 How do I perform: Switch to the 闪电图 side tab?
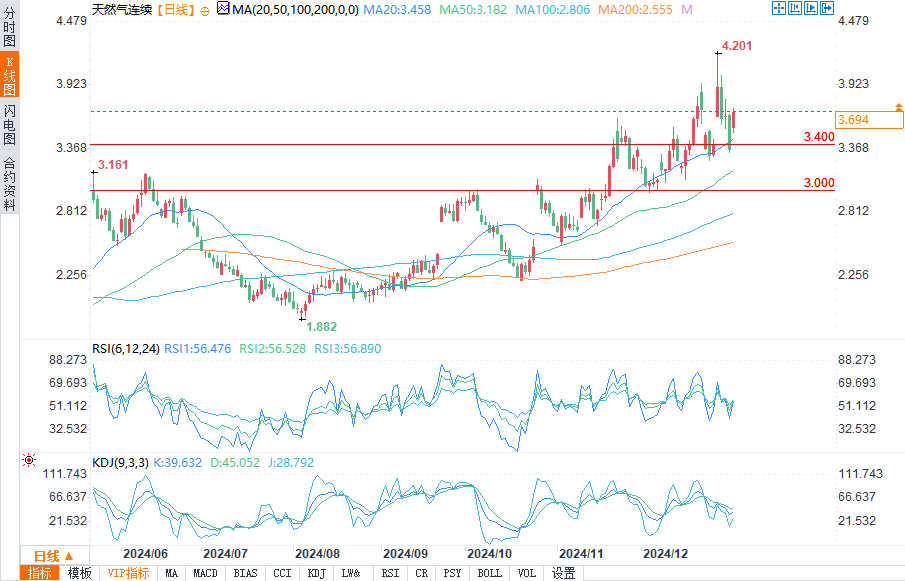(x=9, y=123)
